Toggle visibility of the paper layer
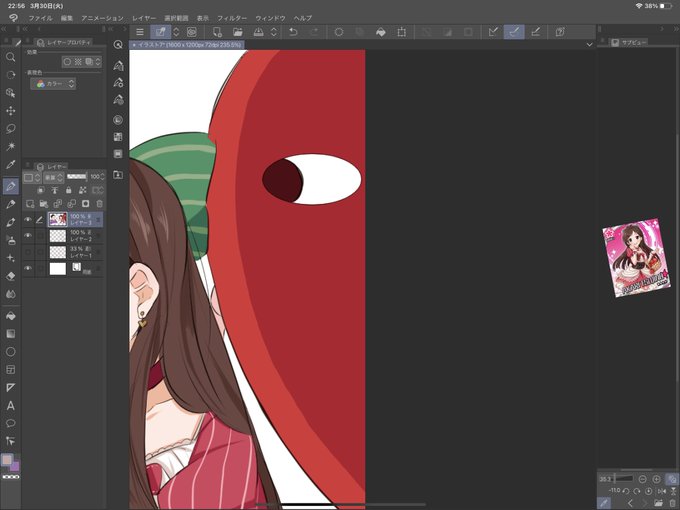 pyautogui.click(x=28, y=268)
